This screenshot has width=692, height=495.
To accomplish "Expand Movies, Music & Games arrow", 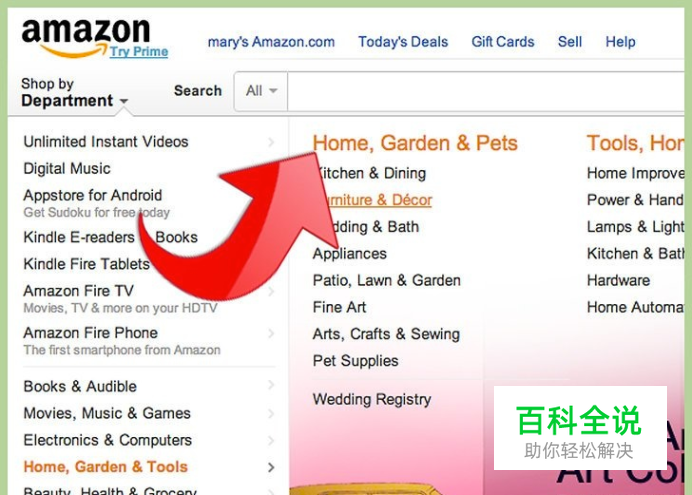I will click(271, 414).
